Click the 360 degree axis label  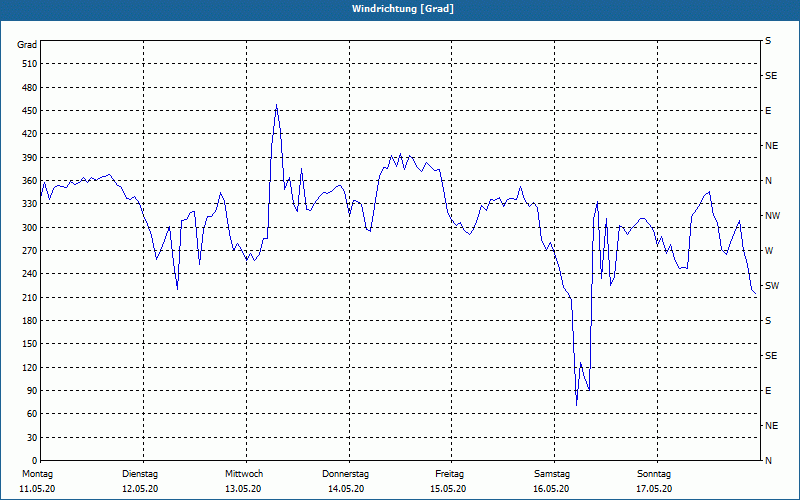30,181
